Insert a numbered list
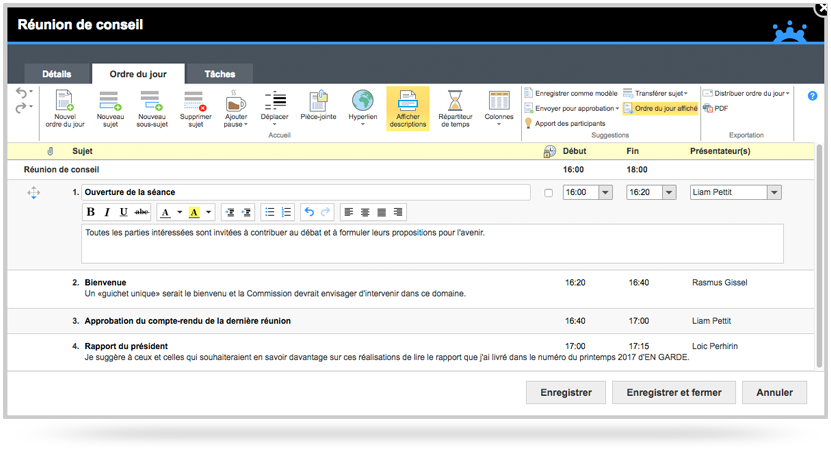Image resolution: width=831 pixels, height=458 pixels. click(x=286, y=212)
